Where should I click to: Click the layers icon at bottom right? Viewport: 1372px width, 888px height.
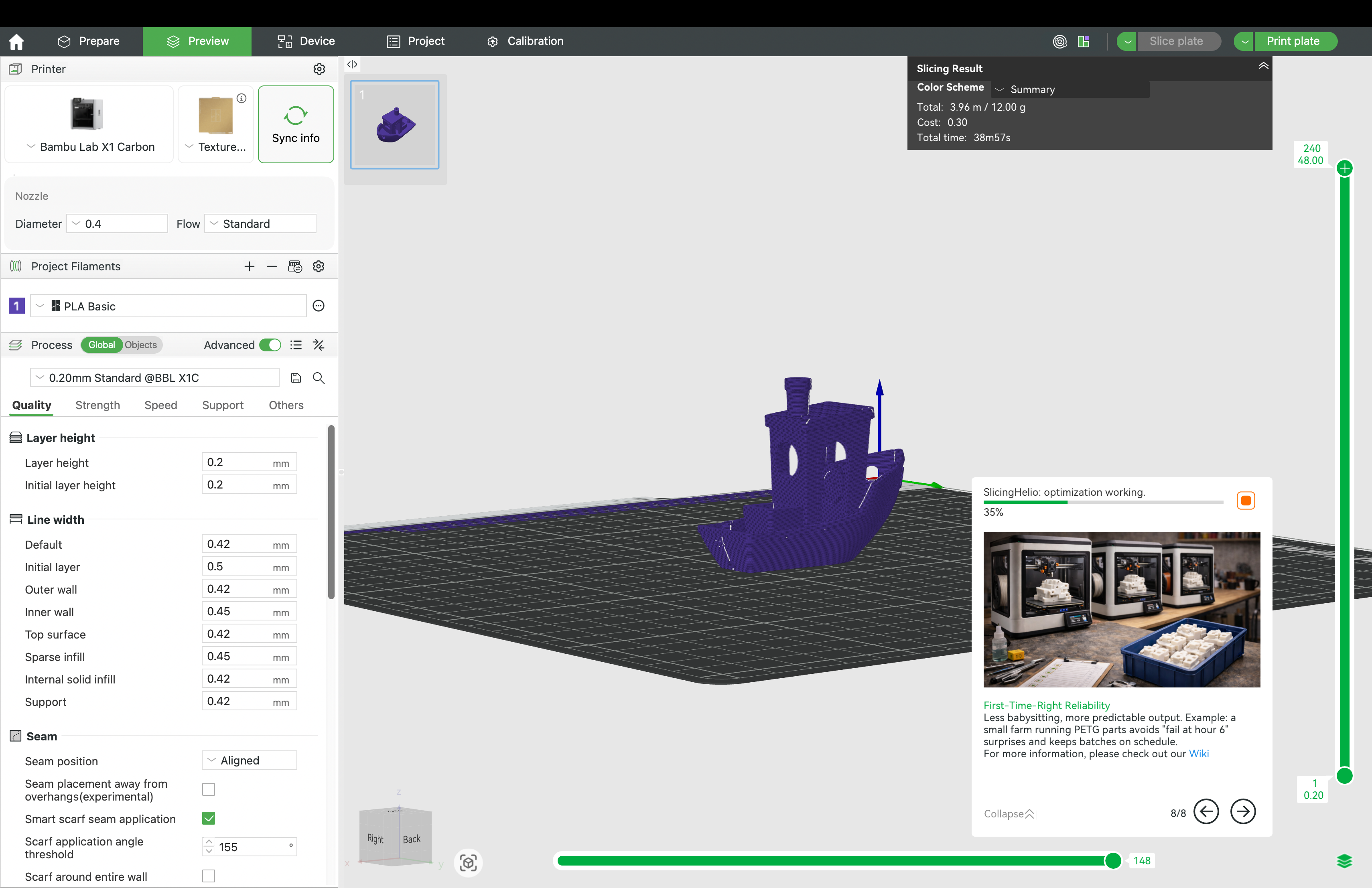point(1344,861)
